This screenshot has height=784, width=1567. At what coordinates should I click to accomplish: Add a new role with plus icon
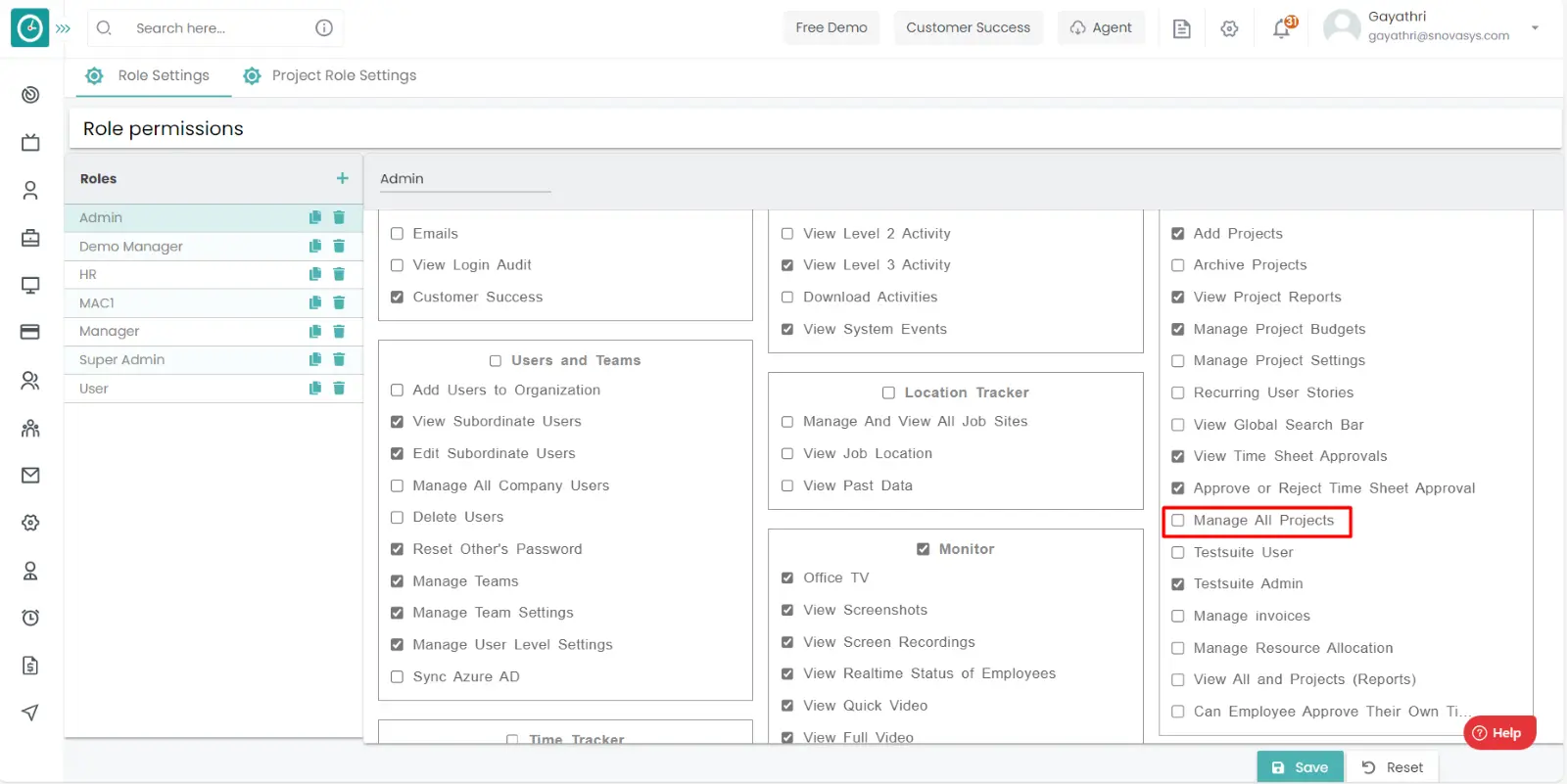point(342,178)
